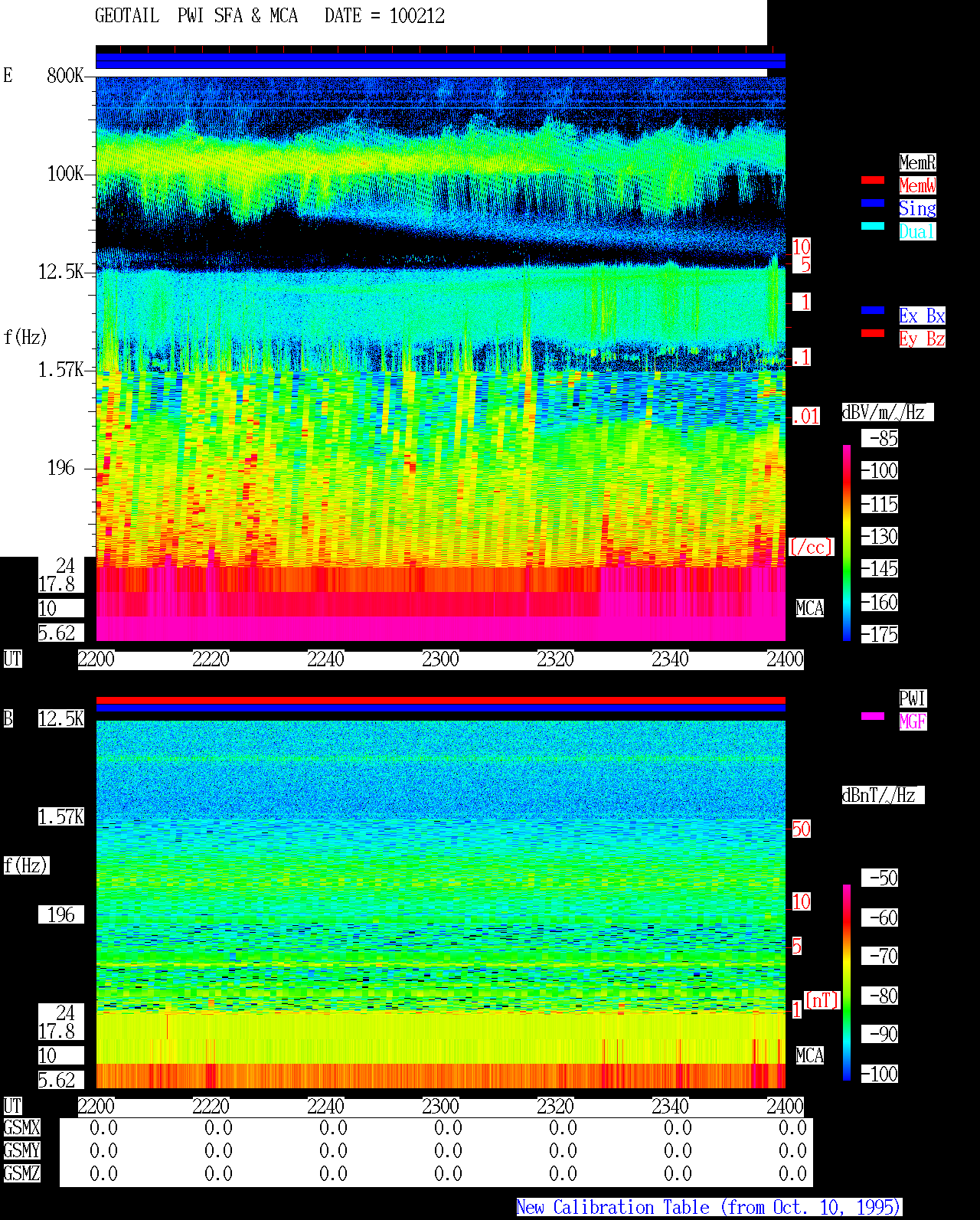Click the blue mode bar above the electric spectrogram
Viewport: 980px width, 1220px height.
[x=440, y=61]
